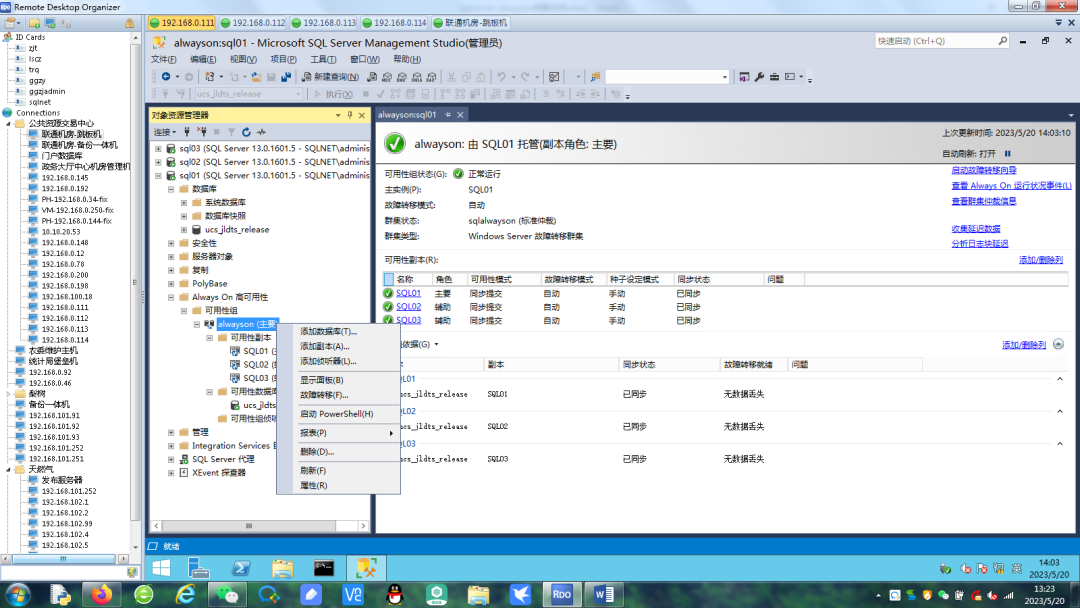Screen dimensions: 1080x608
Task: Click the Open File folder icon
Action: click(x=256, y=76)
